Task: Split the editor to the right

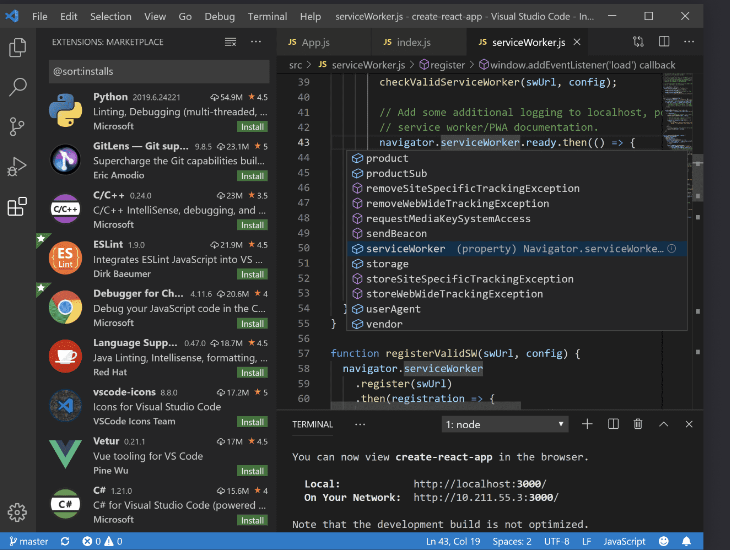Action: tap(664, 42)
